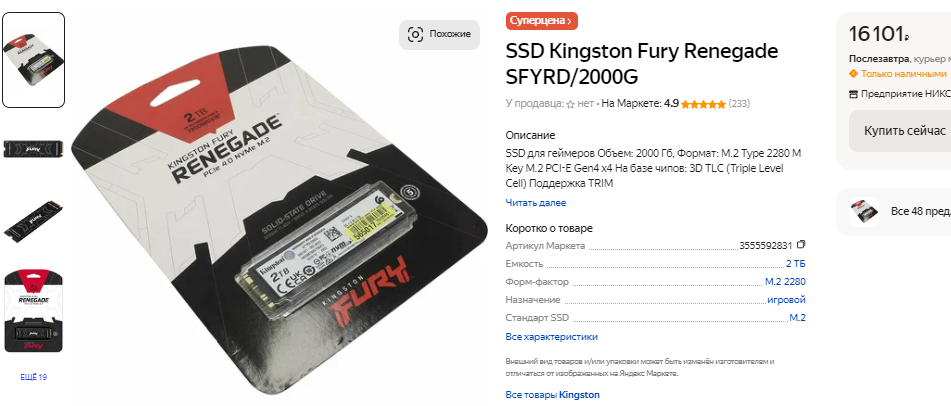Click the store icon beside Предприятие НИКС
951x406 pixels.
[853, 94]
